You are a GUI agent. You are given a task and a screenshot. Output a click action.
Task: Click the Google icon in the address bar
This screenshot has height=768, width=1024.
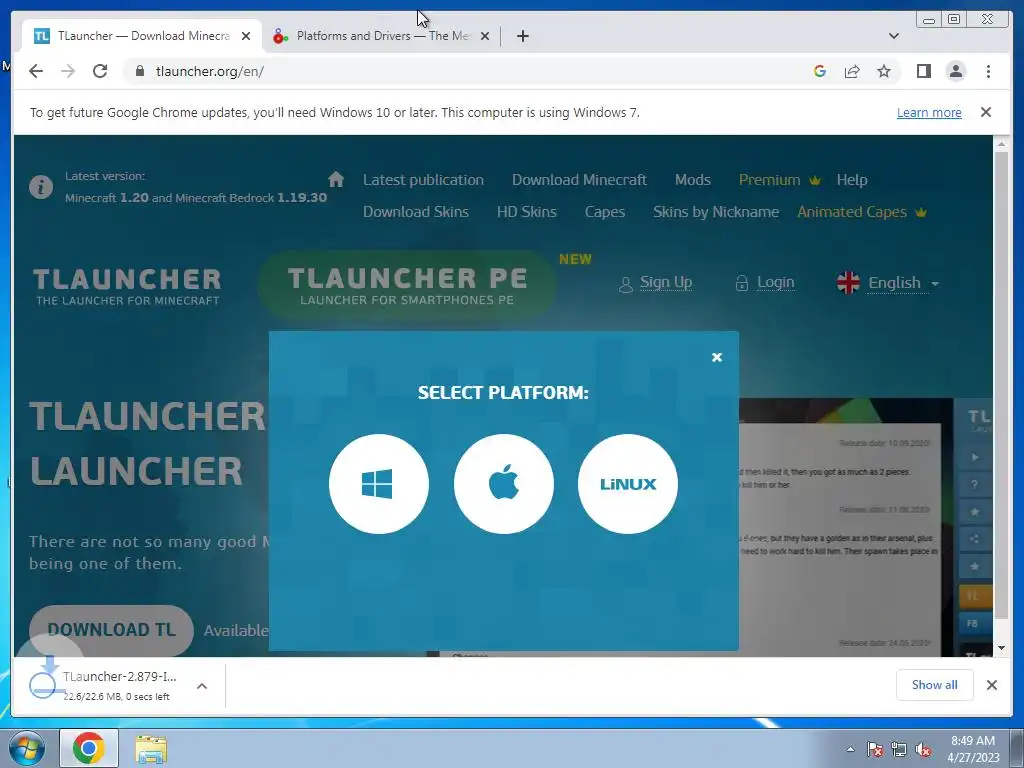point(820,71)
